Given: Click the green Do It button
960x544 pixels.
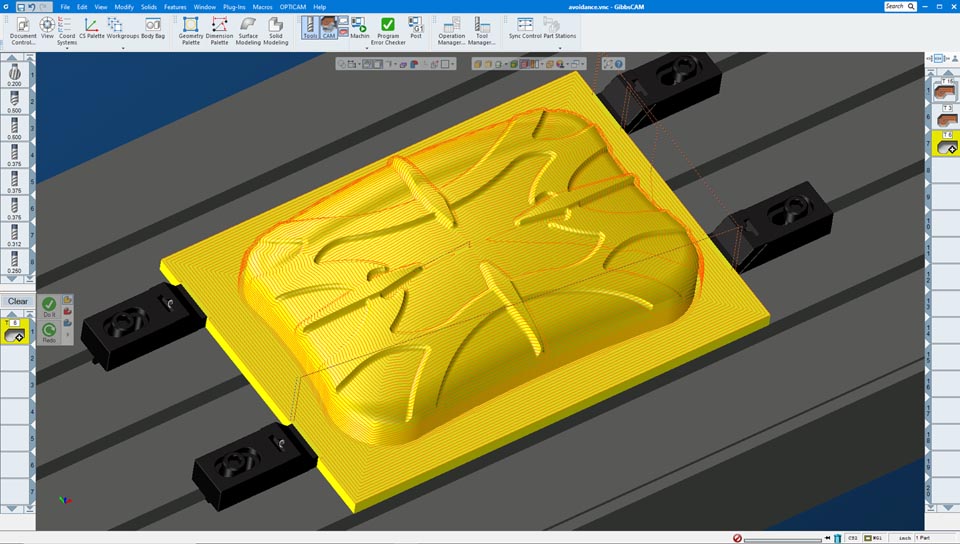Looking at the screenshot, I should tap(49, 305).
